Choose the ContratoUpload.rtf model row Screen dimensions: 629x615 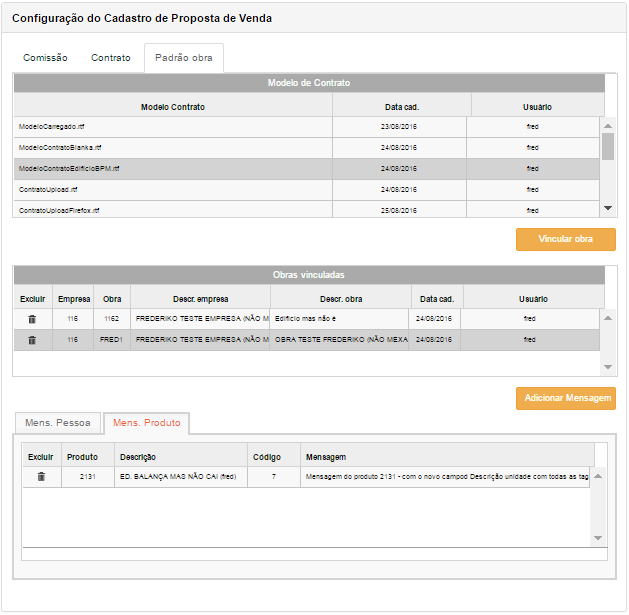click(x=48, y=189)
